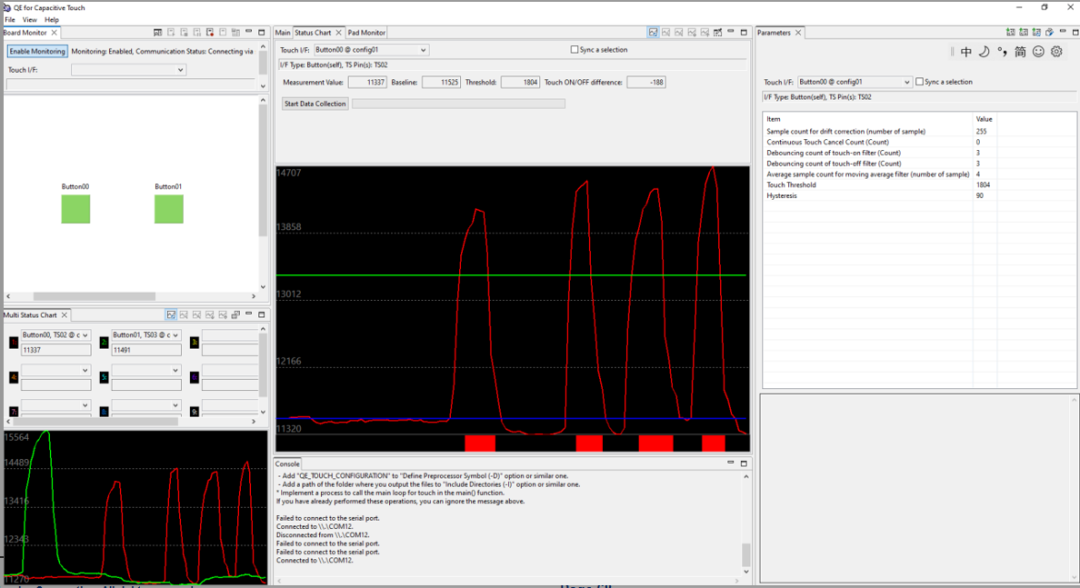Open the View menu
Viewport: 1080px width, 588px height.
coord(29,20)
